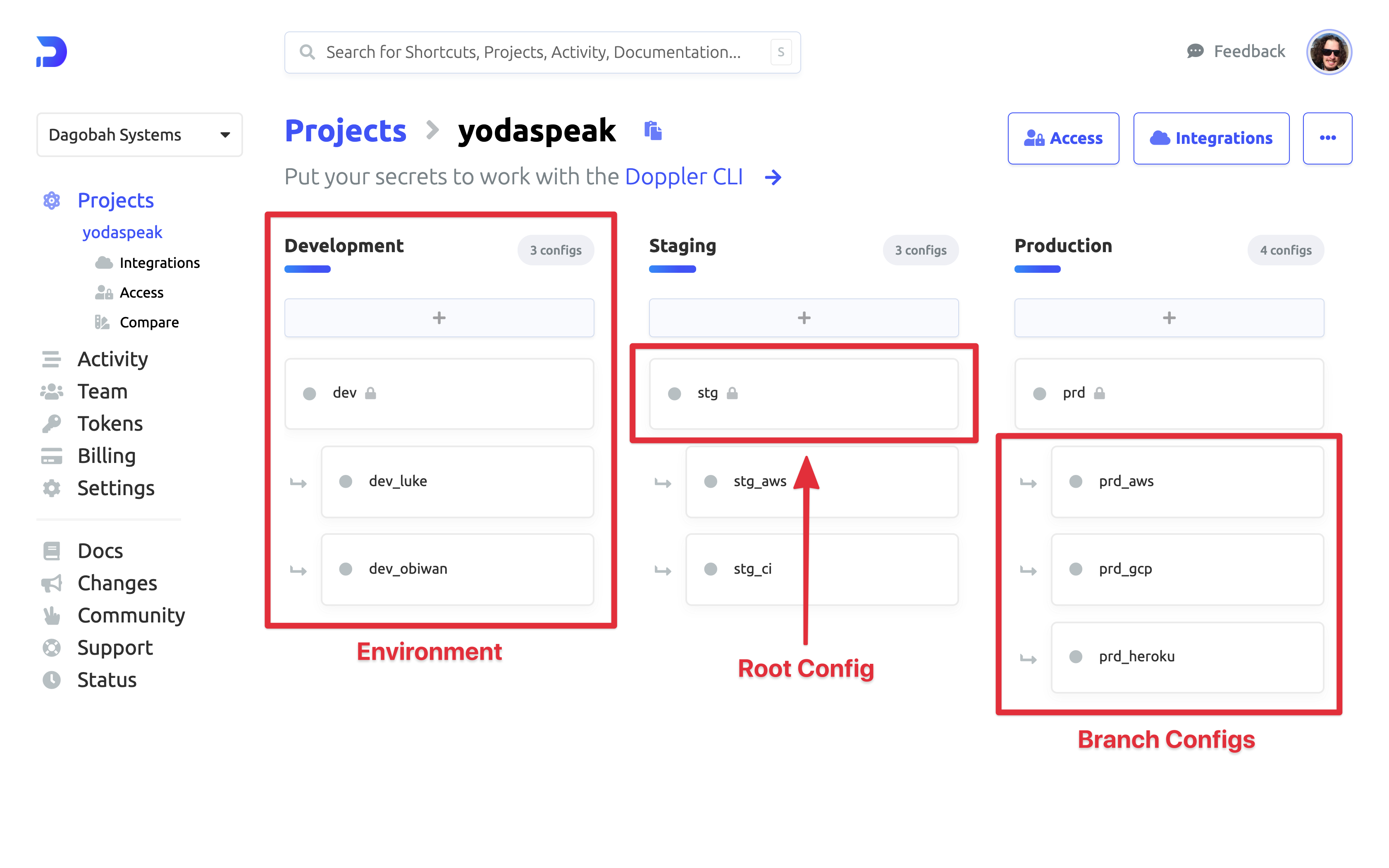Click the Access button at top right
The width and height of the screenshot is (1389, 868).
[1063, 138]
